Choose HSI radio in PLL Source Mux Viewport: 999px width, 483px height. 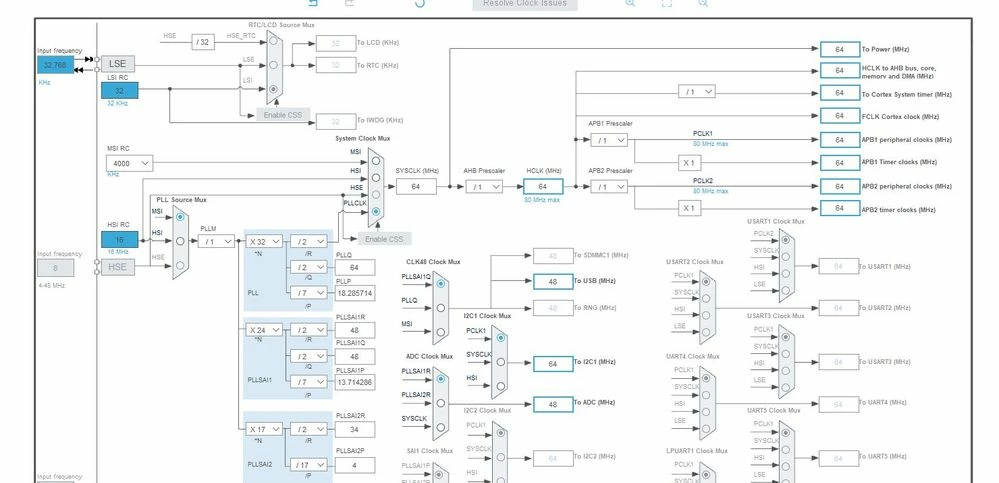(180, 242)
